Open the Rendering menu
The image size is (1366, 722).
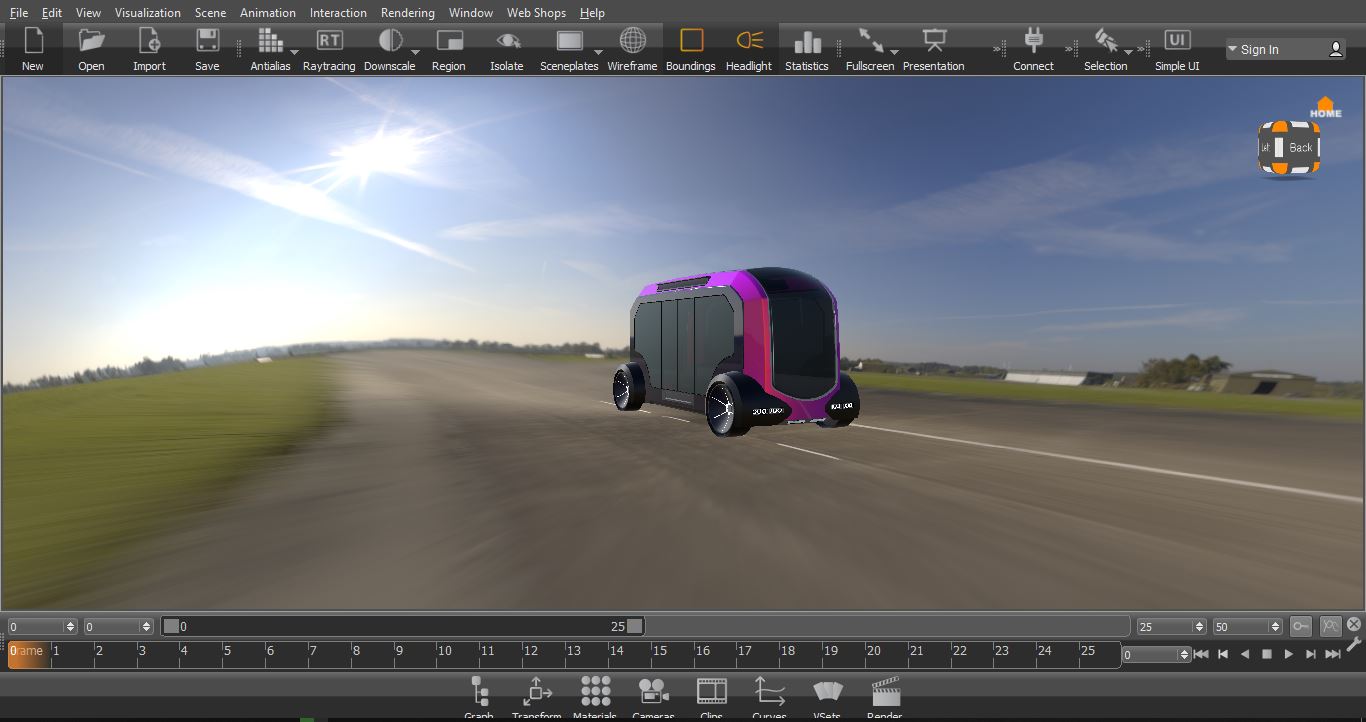point(407,13)
